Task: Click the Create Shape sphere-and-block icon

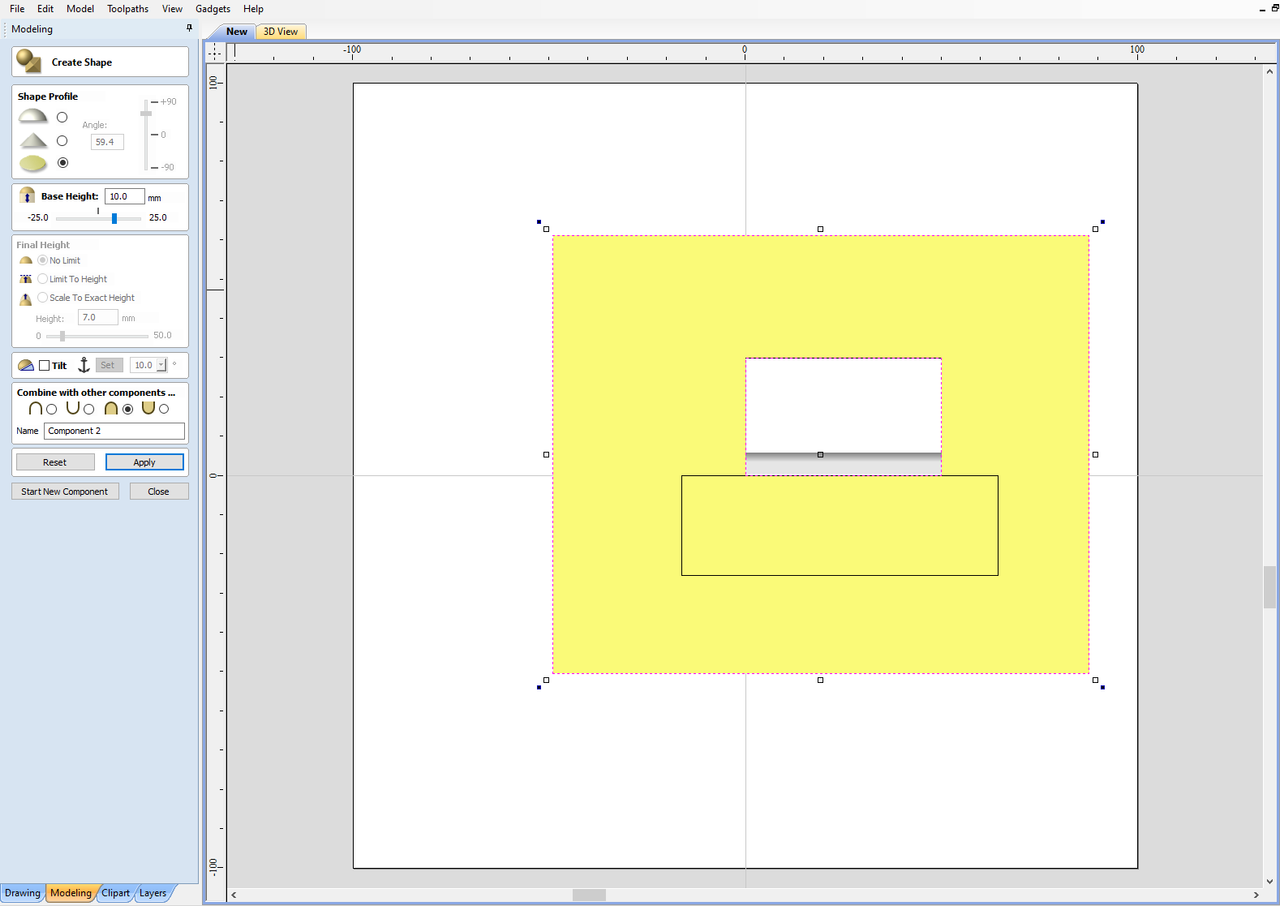Action: point(29,62)
